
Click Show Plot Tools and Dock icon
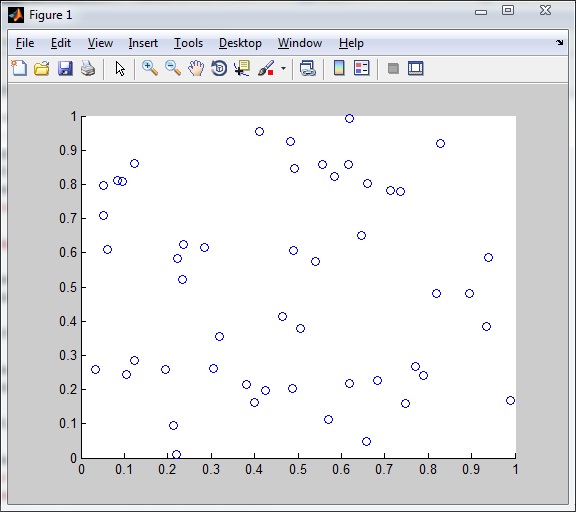pos(415,68)
